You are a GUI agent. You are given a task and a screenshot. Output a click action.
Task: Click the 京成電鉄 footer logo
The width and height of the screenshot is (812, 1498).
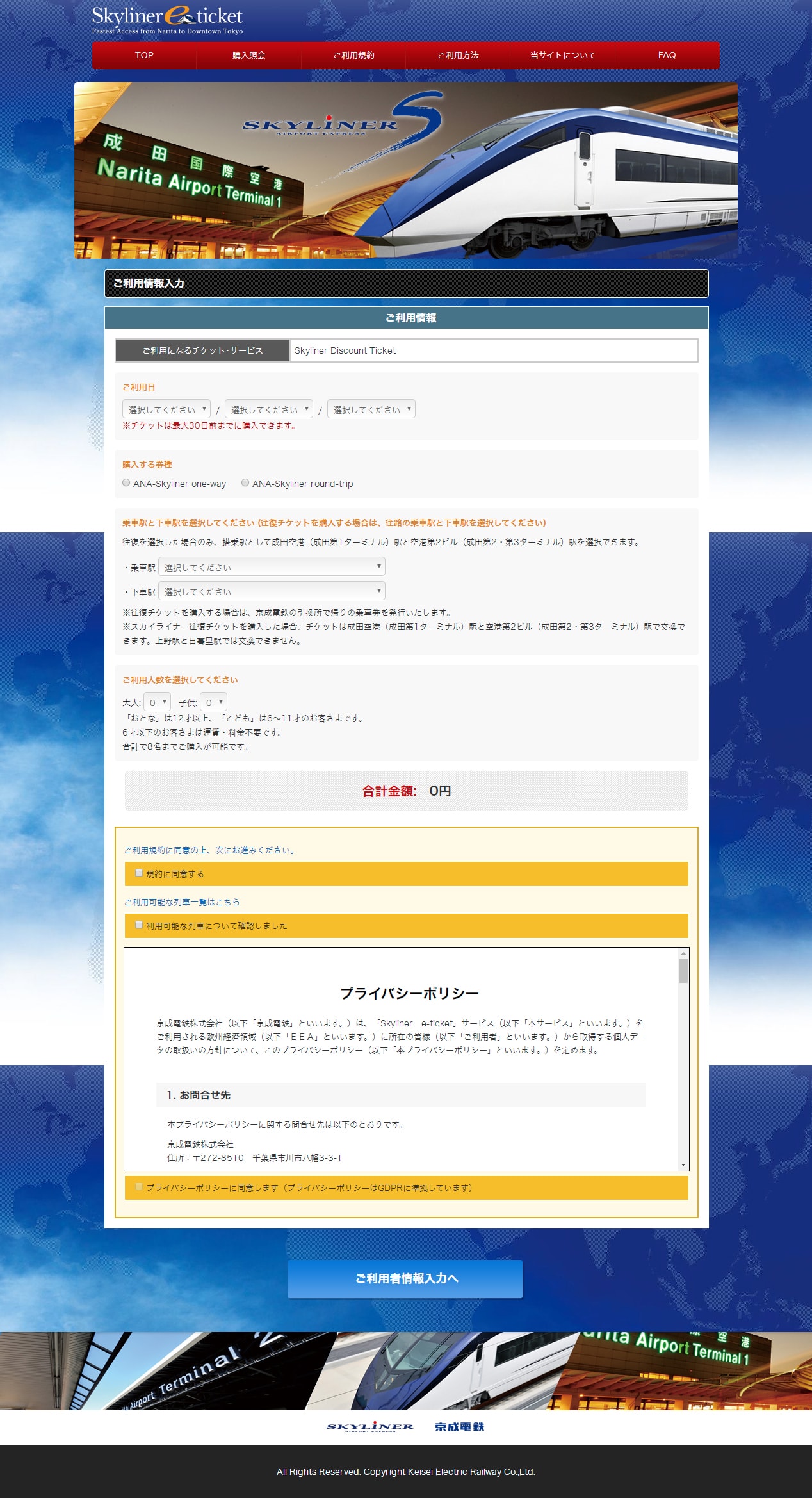click(x=459, y=1427)
